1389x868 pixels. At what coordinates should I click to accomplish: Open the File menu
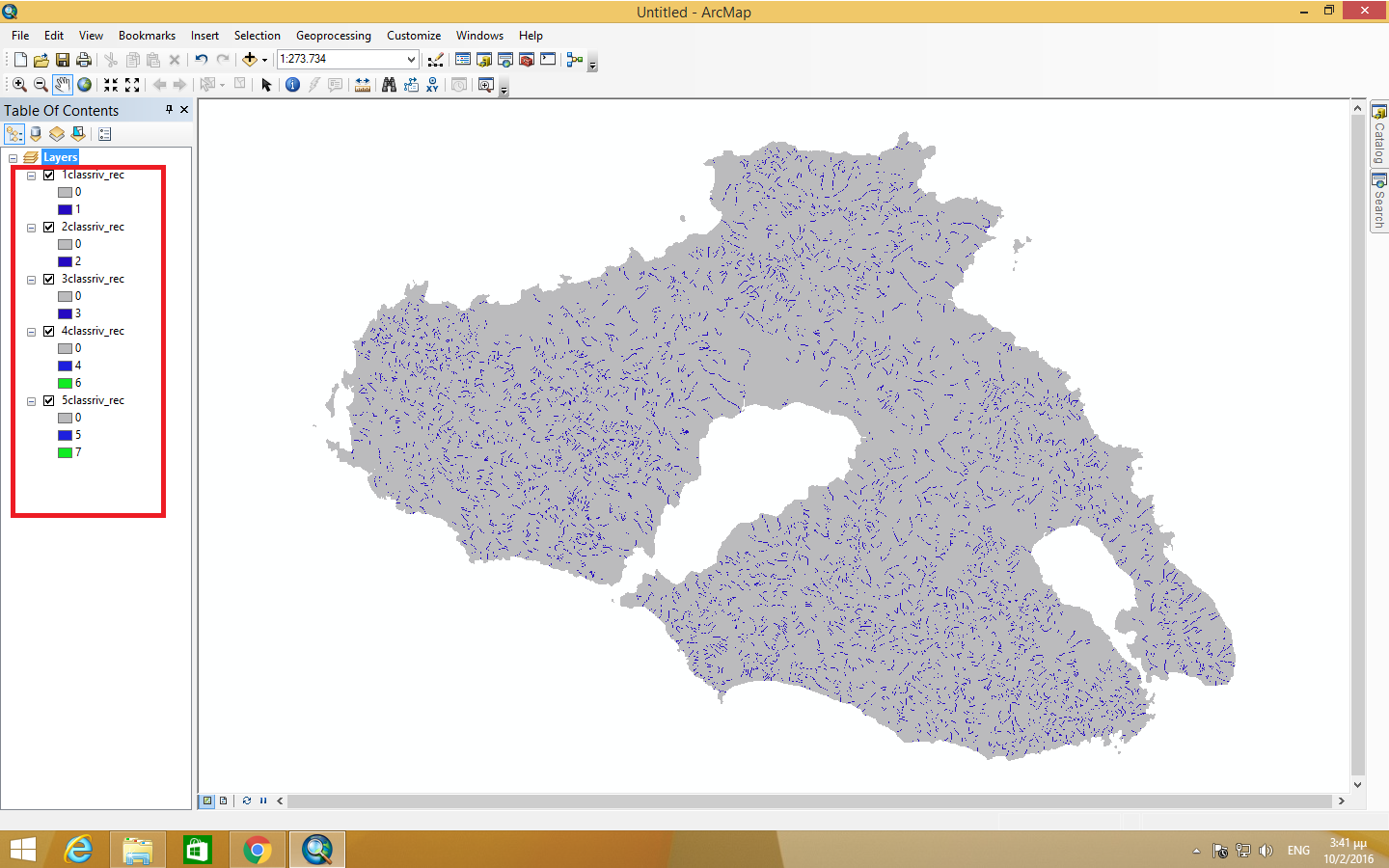[x=20, y=36]
